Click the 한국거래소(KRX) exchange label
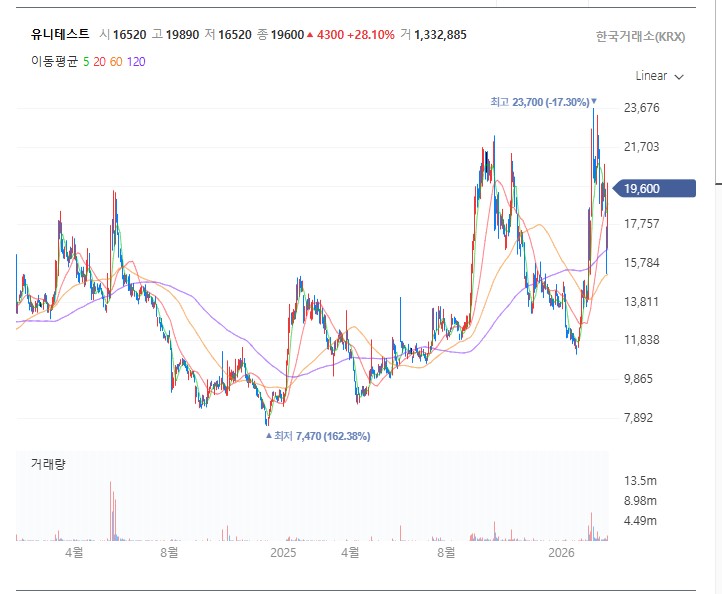The width and height of the screenshot is (722, 594). click(640, 37)
